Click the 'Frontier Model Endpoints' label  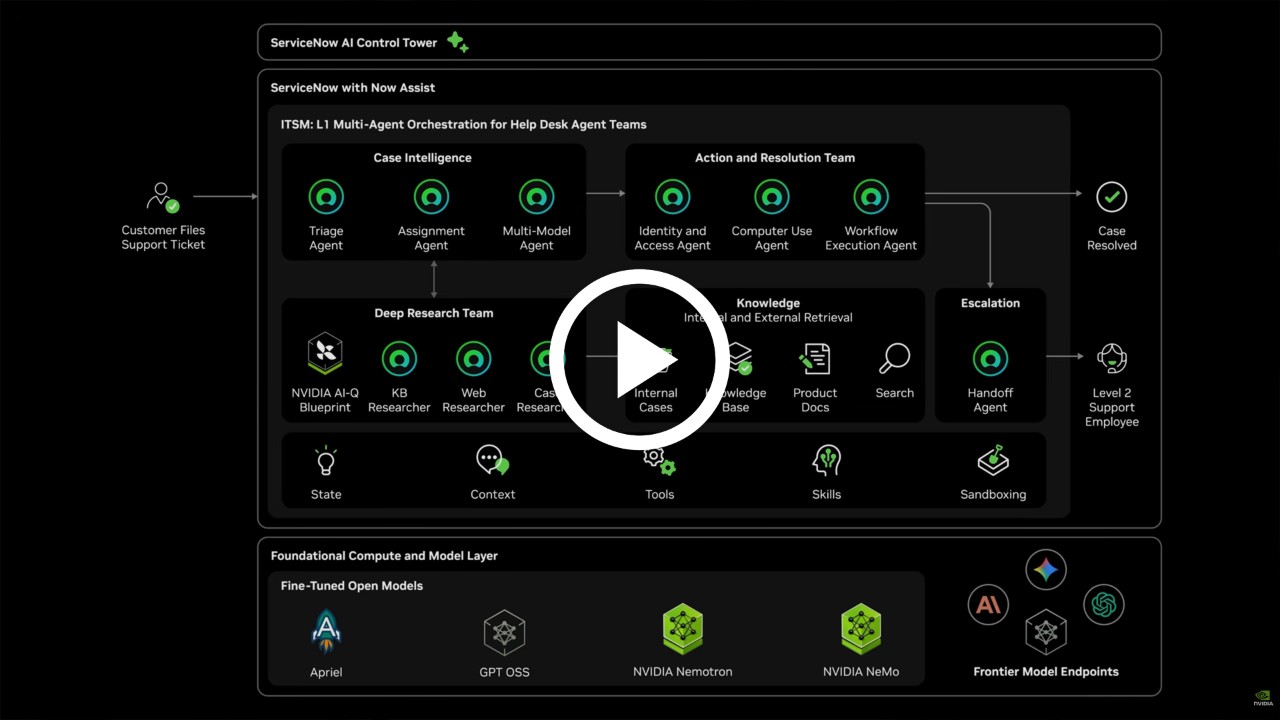(1046, 672)
